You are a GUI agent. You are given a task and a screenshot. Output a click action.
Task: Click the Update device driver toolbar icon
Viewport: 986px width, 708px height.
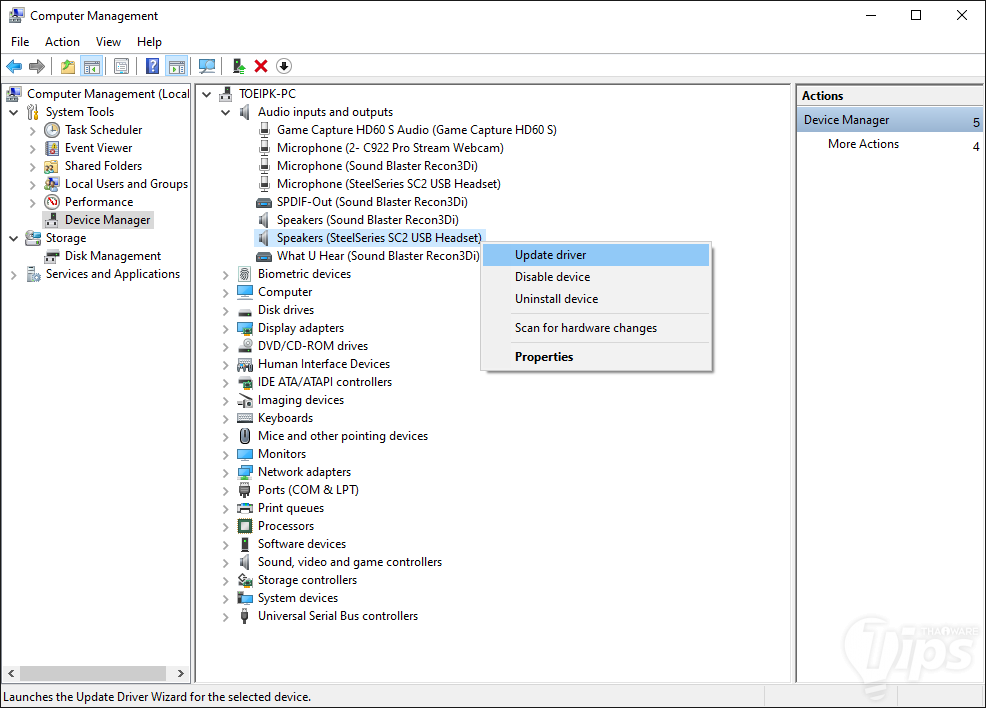point(238,66)
